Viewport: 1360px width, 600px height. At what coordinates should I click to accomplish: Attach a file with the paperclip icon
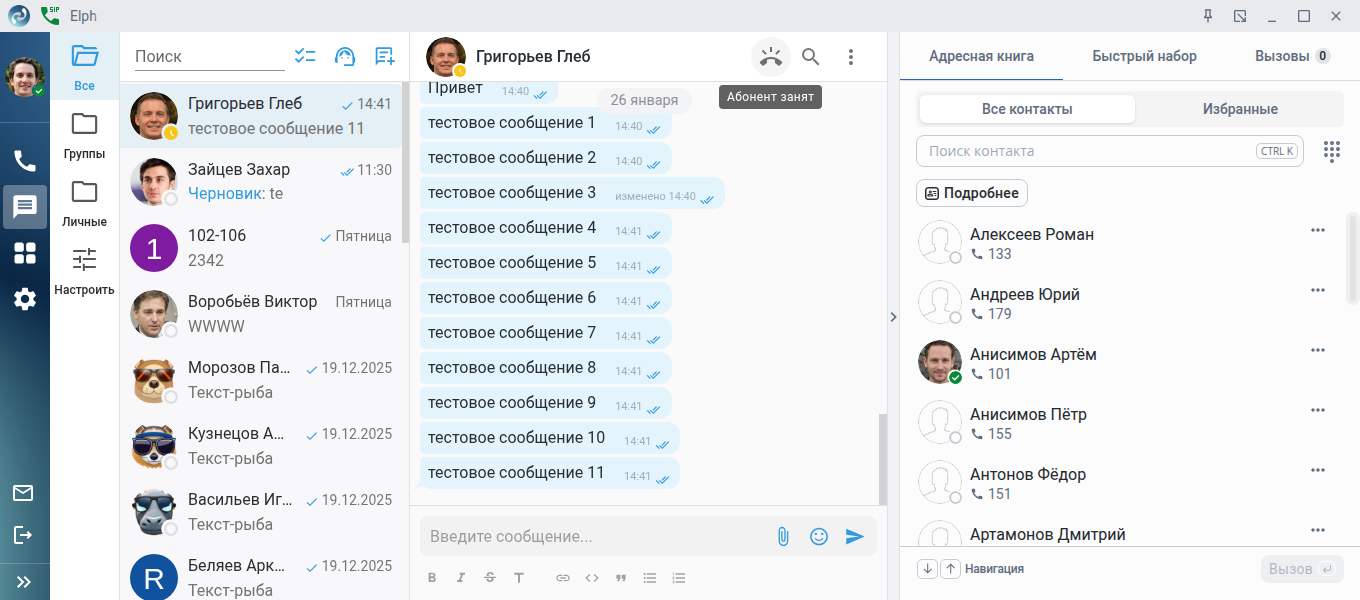point(783,536)
